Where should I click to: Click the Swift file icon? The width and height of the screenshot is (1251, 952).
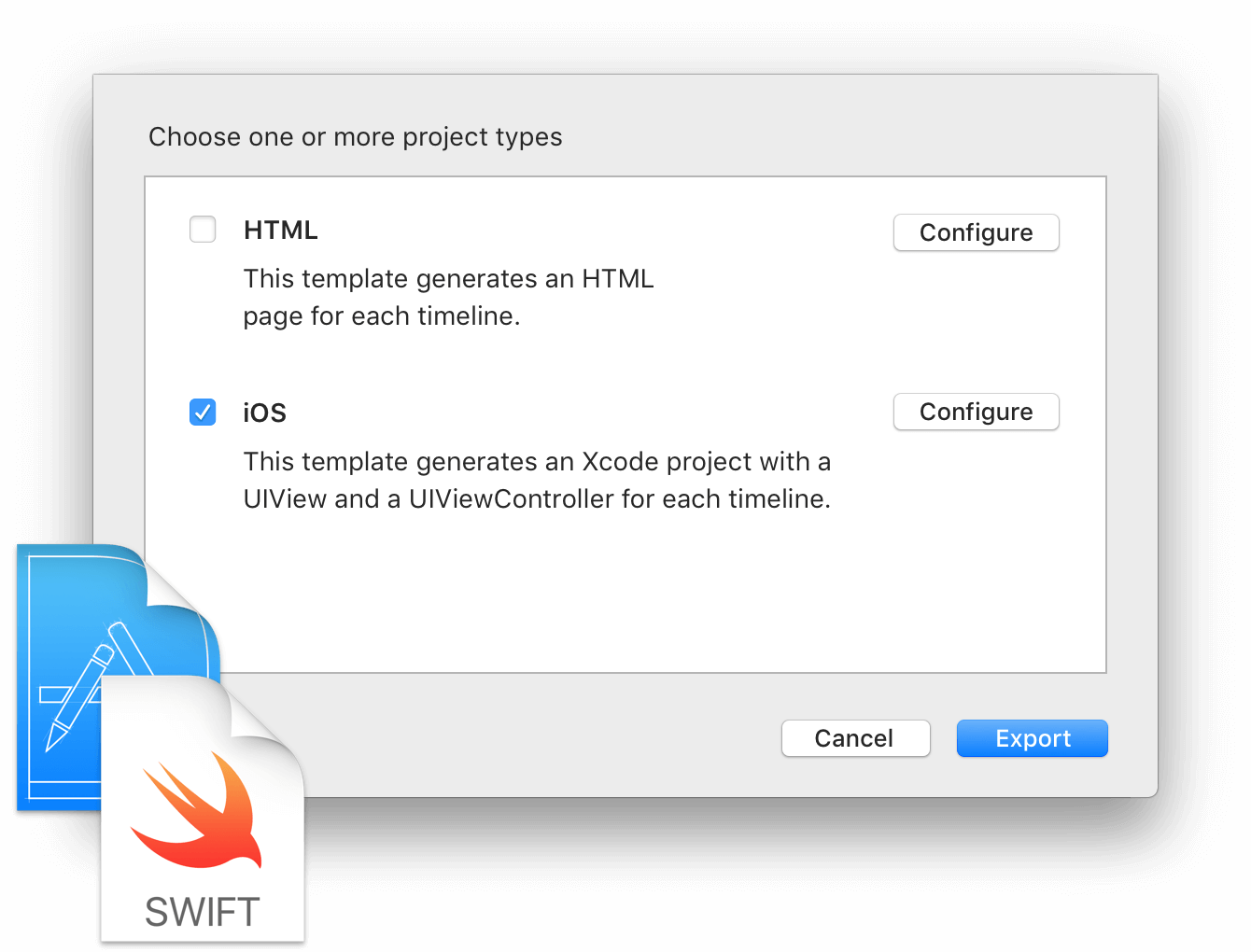click(x=203, y=808)
